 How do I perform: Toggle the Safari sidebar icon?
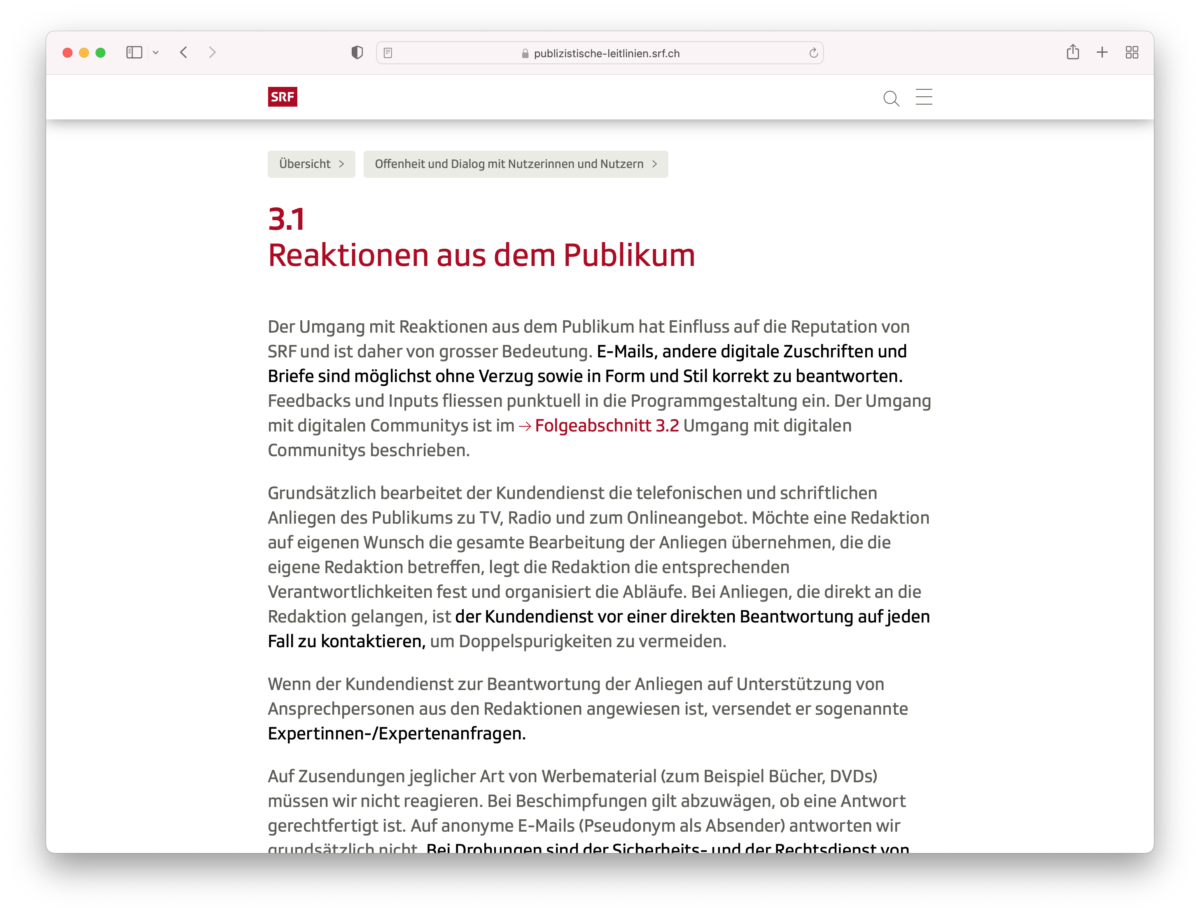pyautogui.click(x=134, y=53)
